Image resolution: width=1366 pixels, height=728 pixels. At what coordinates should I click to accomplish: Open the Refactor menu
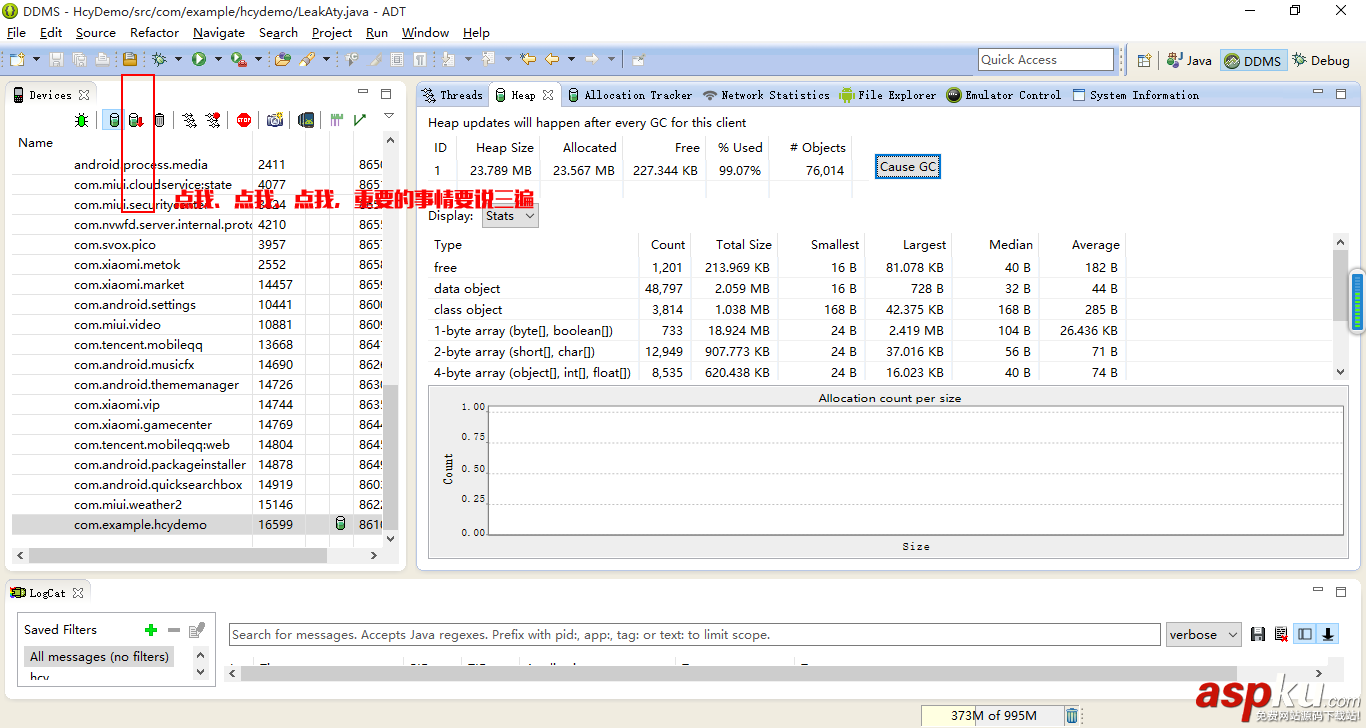154,32
